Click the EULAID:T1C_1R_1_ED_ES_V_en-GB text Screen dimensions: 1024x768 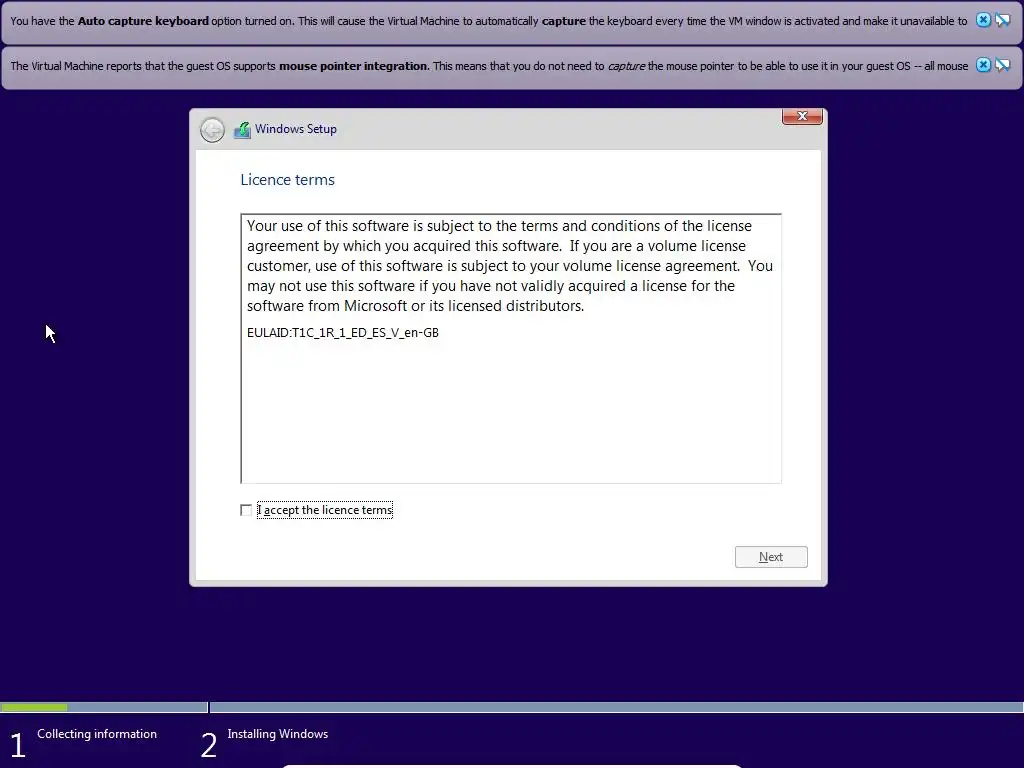[343, 332]
